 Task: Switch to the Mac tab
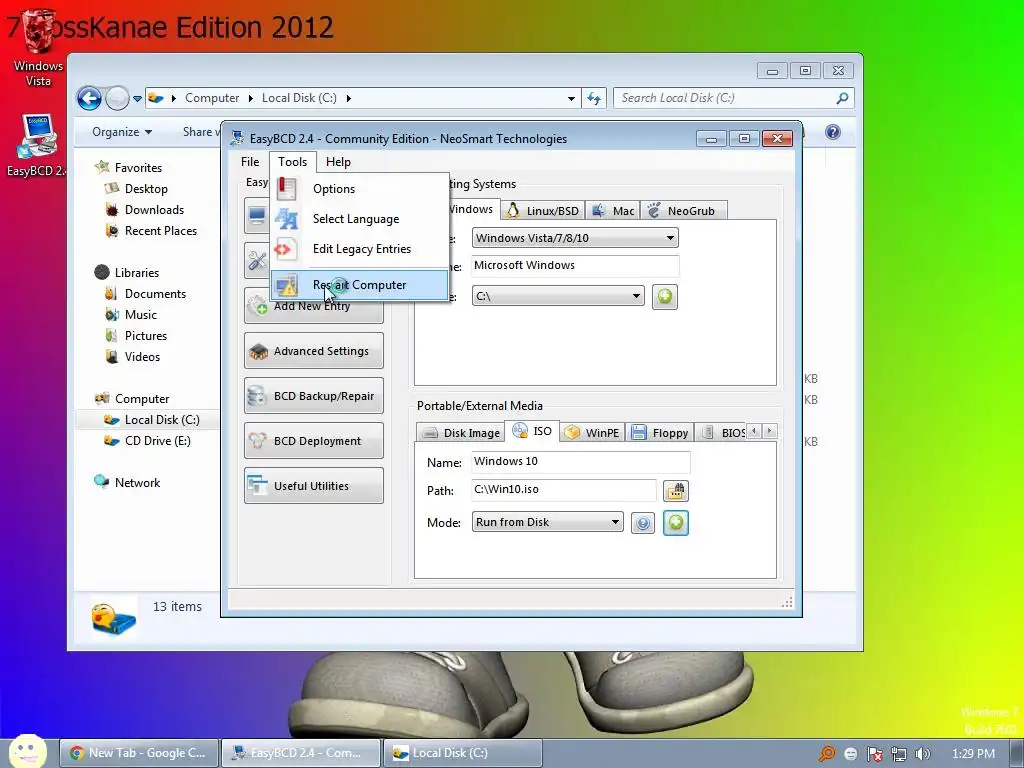613,210
